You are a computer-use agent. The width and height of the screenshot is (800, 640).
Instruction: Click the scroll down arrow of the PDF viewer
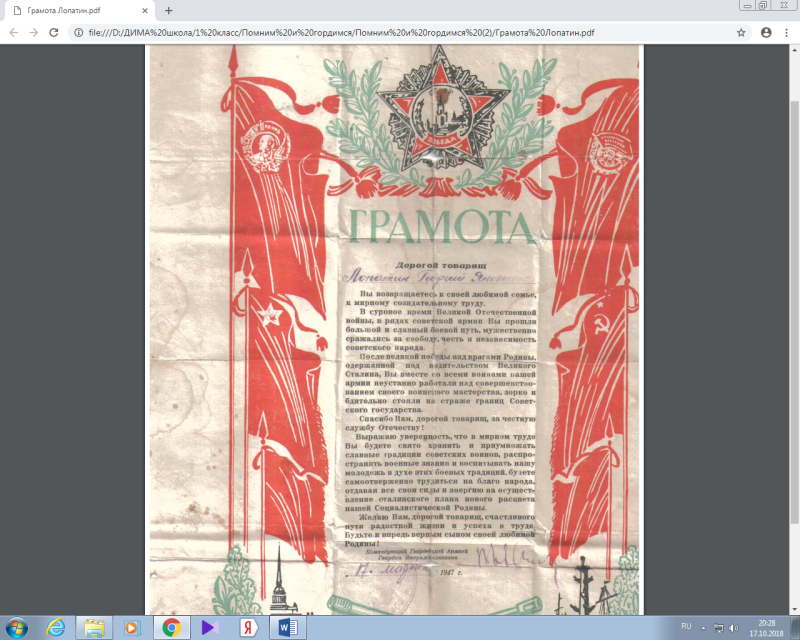(x=794, y=609)
